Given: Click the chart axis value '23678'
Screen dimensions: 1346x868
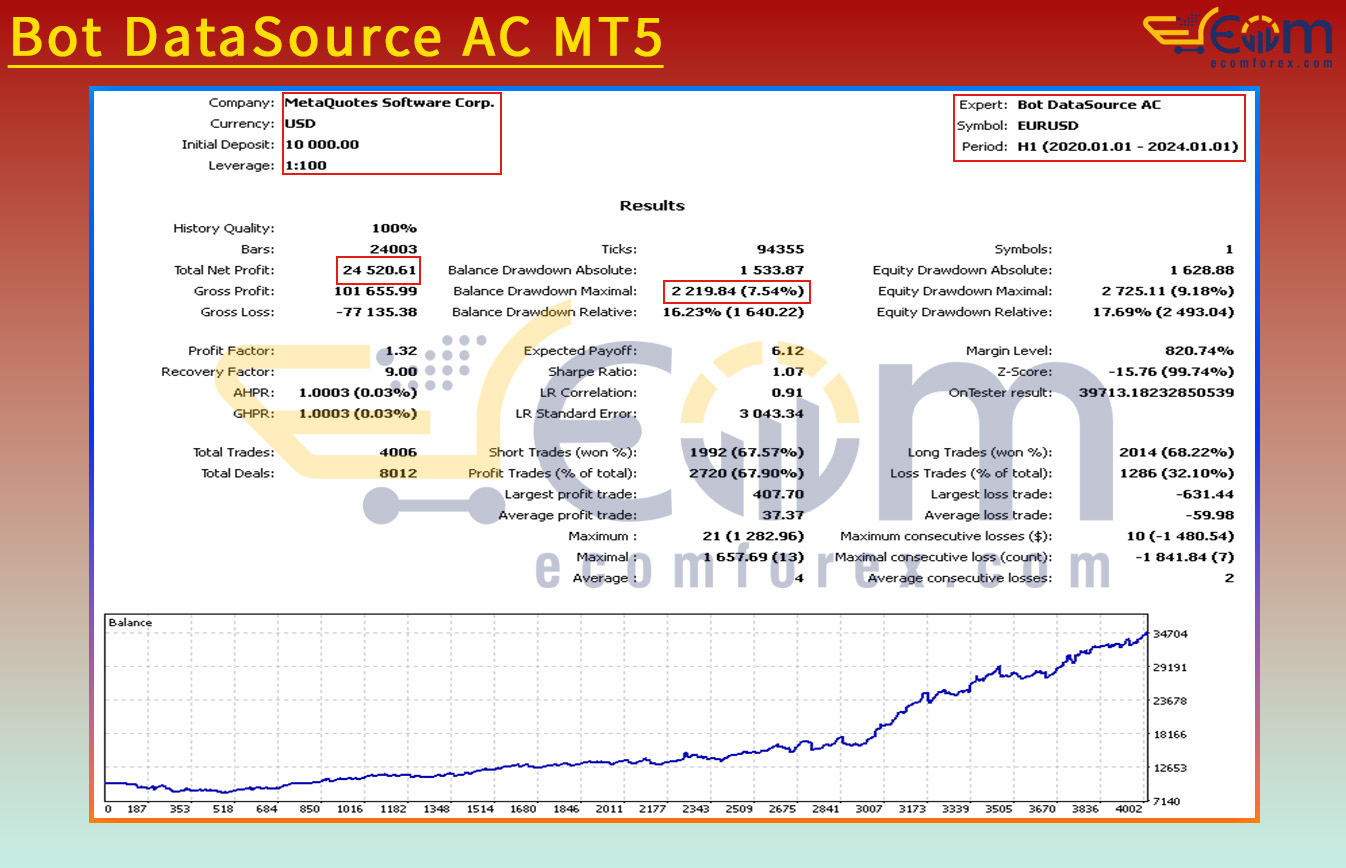Looking at the screenshot, I should pyautogui.click(x=1169, y=701).
